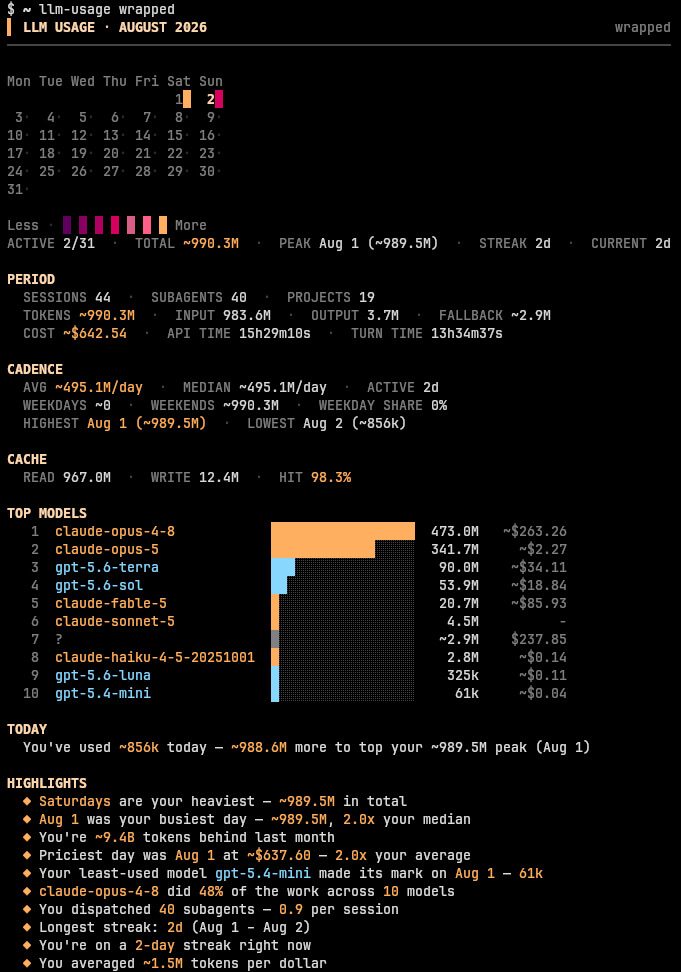
Task: Click the "Sat" weekday column header
Action: pos(178,81)
